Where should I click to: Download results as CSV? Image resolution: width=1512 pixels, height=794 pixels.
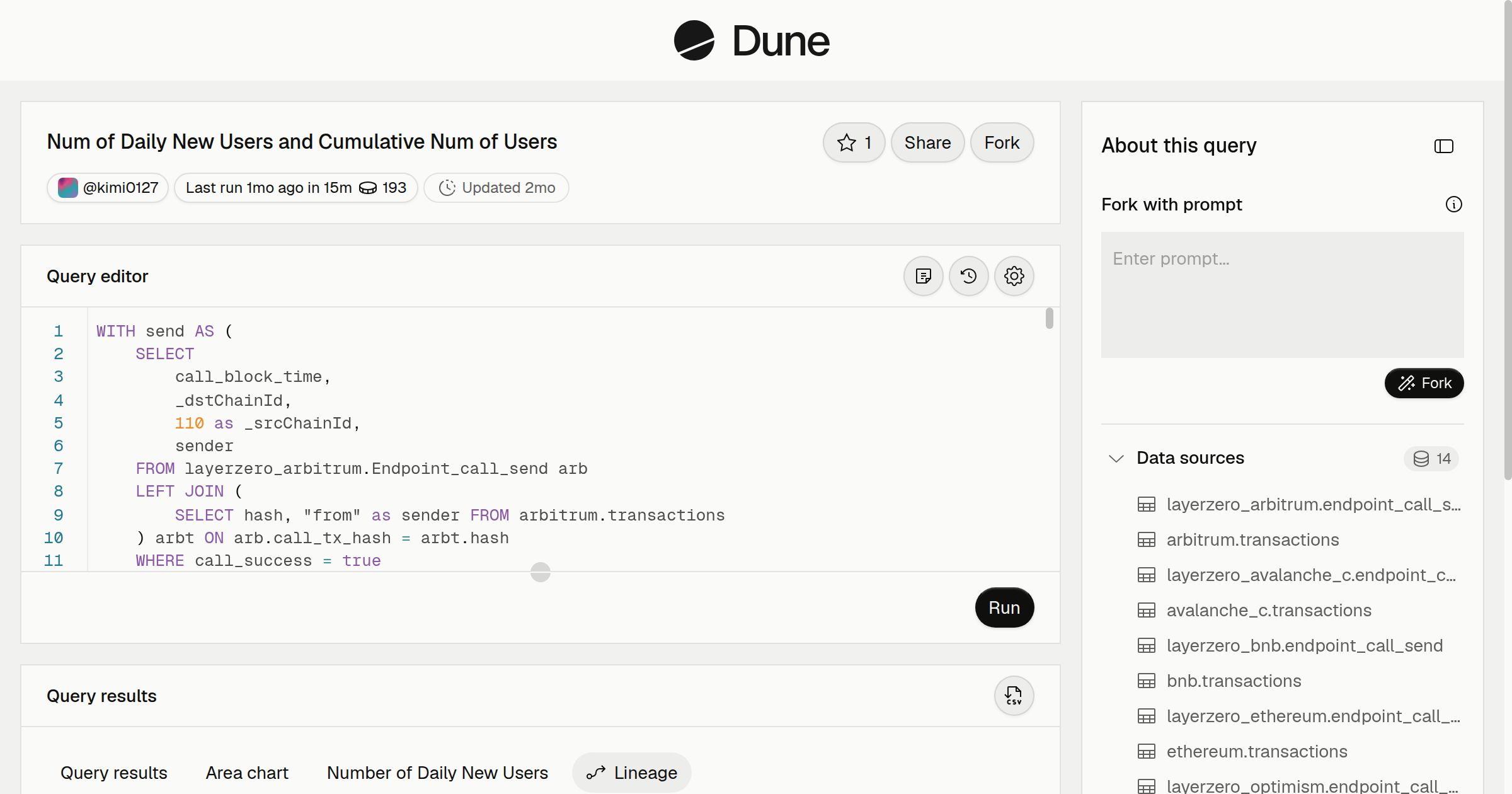[x=1014, y=696]
